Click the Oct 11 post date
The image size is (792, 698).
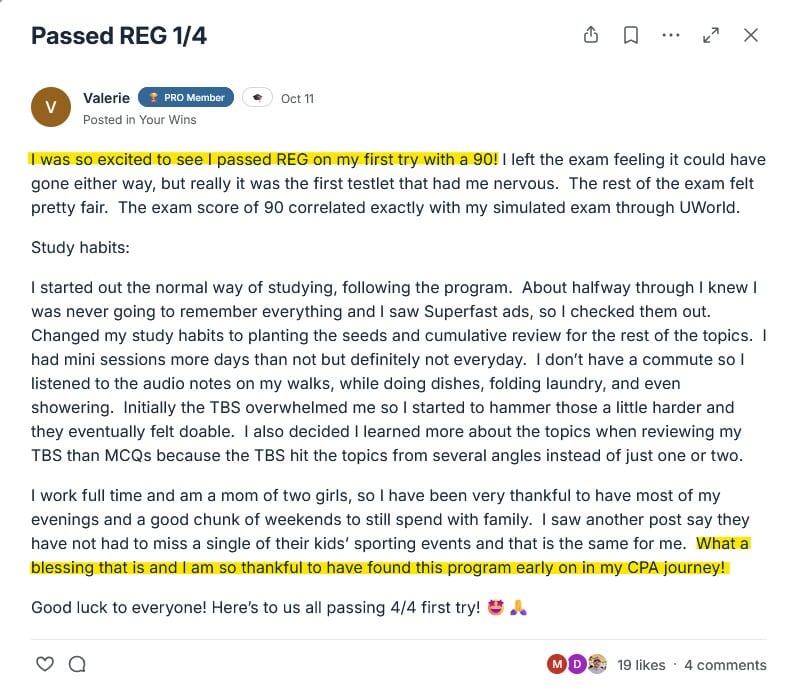297,98
